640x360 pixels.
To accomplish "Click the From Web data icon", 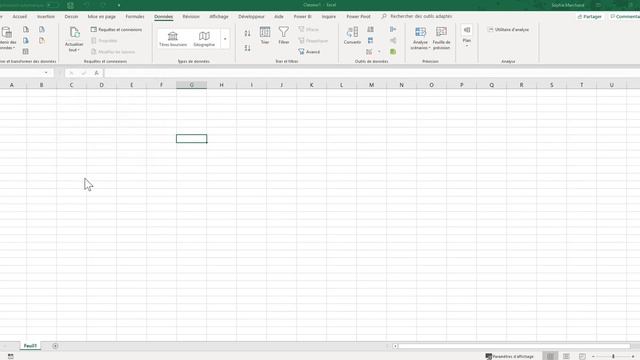I will 26,40.
